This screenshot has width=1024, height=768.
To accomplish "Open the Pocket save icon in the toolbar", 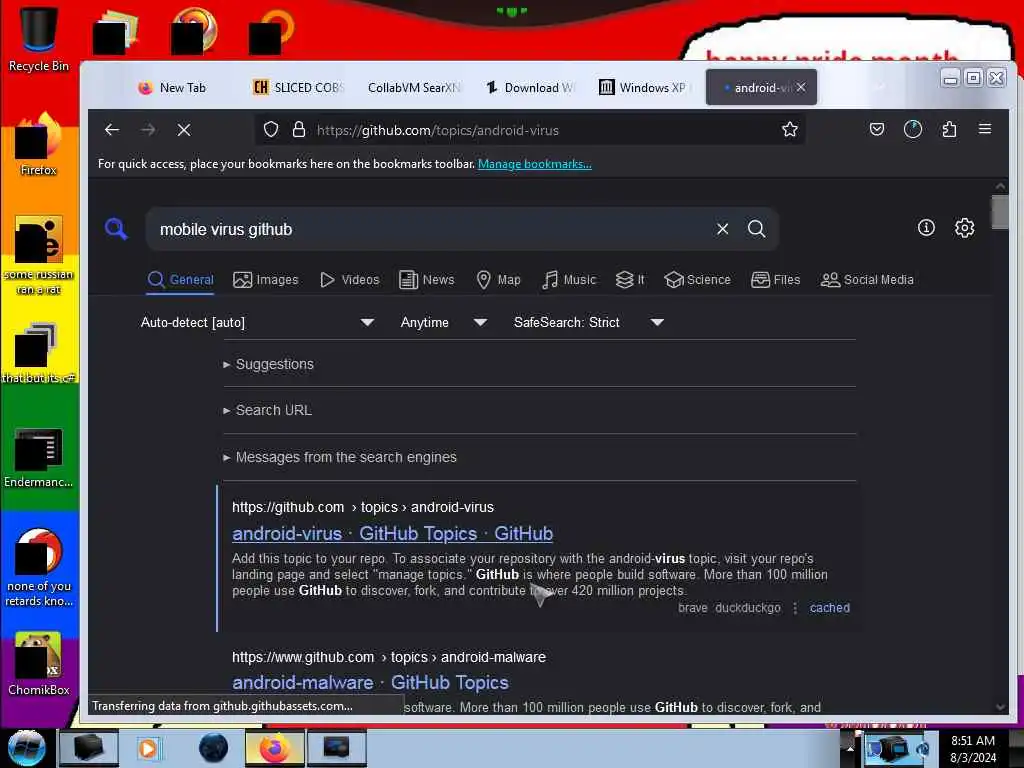I will click(x=876, y=129).
